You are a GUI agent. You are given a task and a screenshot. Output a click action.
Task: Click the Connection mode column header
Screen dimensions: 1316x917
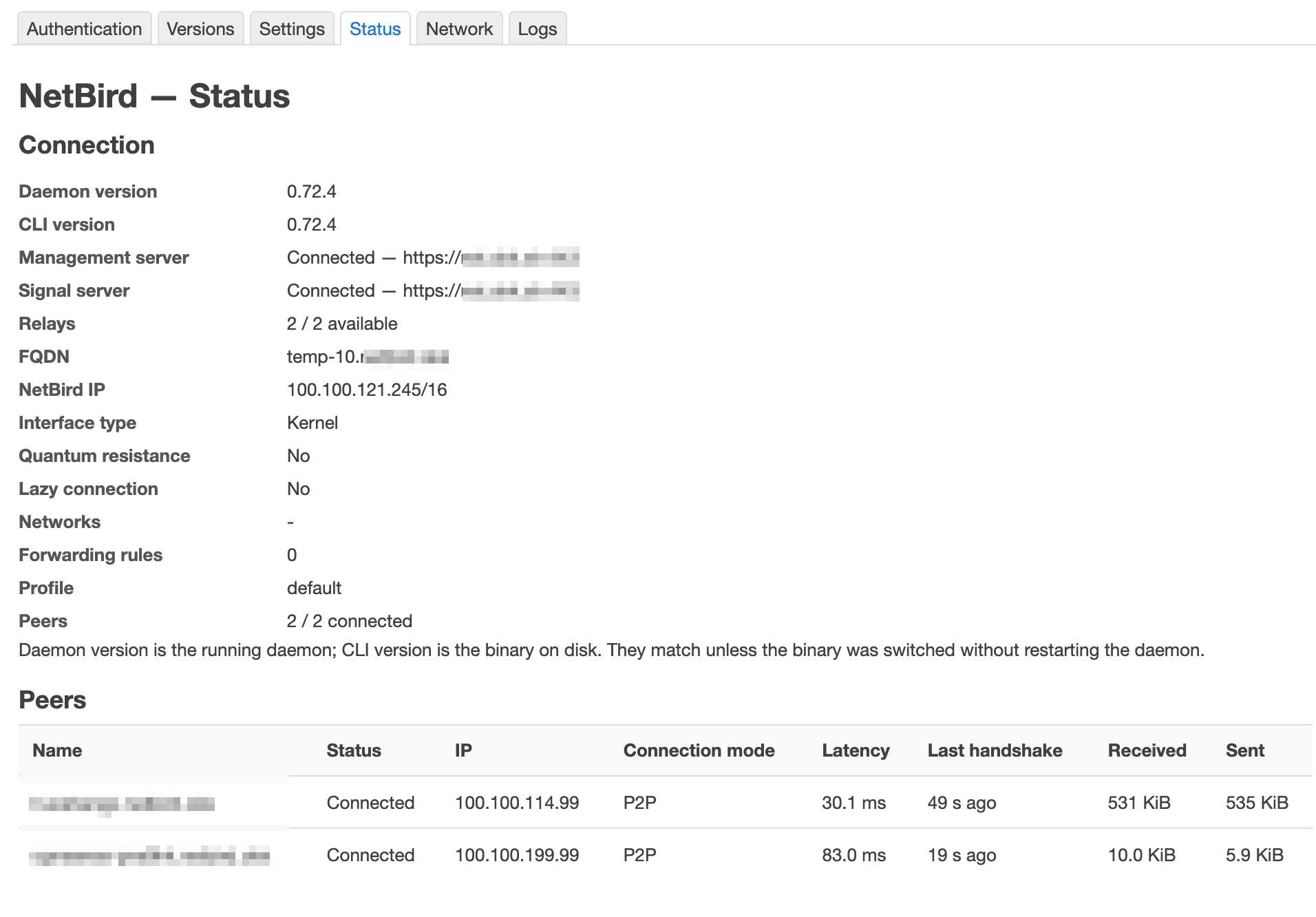[699, 750]
